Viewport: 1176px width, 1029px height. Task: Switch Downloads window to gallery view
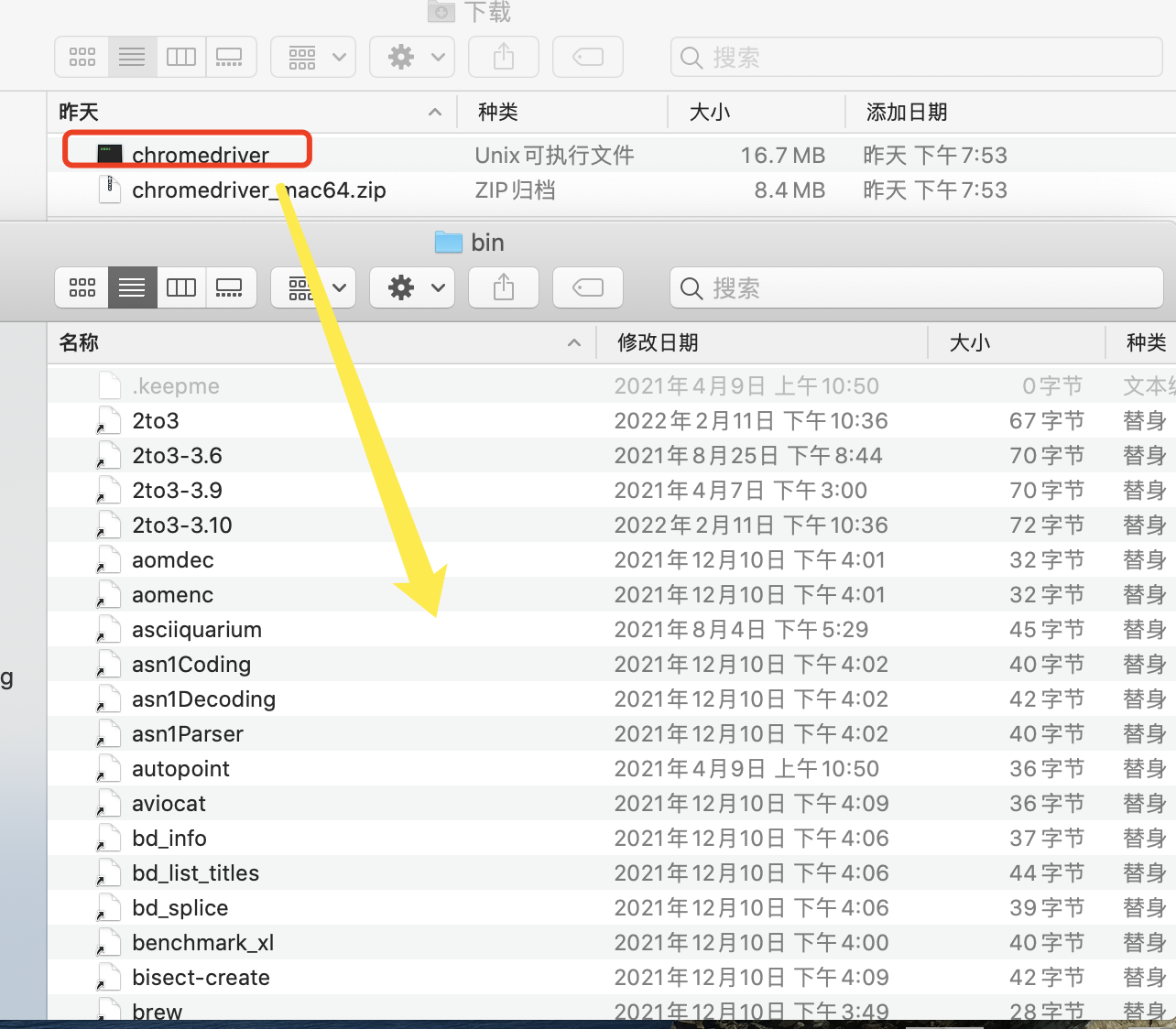pyautogui.click(x=229, y=57)
